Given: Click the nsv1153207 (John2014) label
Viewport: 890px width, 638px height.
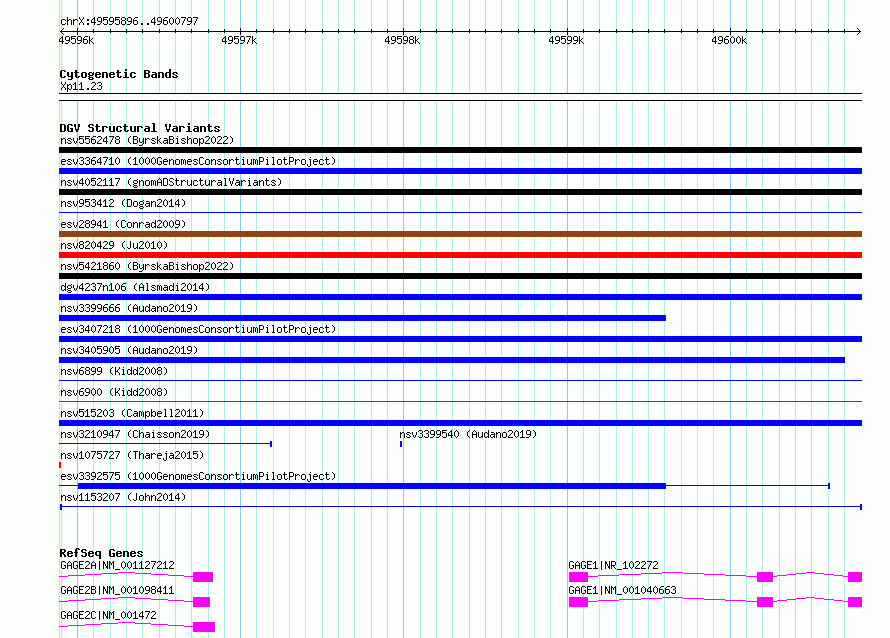Looking at the screenshot, I should click(123, 497).
